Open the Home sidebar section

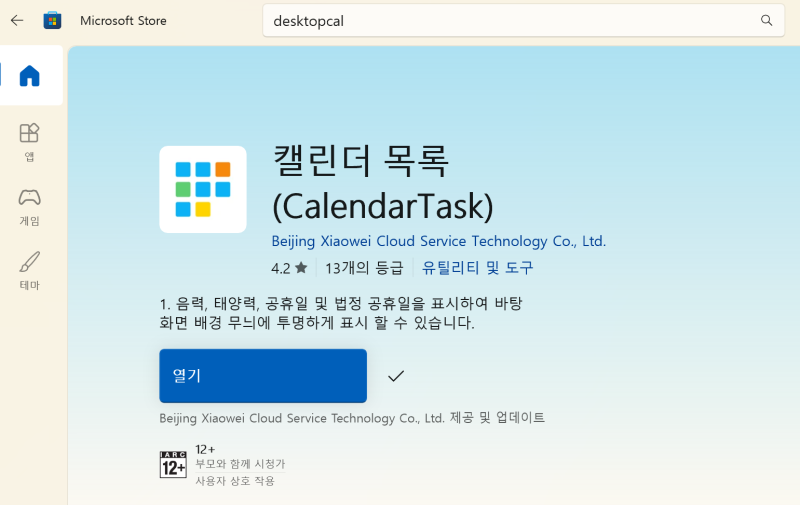coord(30,75)
